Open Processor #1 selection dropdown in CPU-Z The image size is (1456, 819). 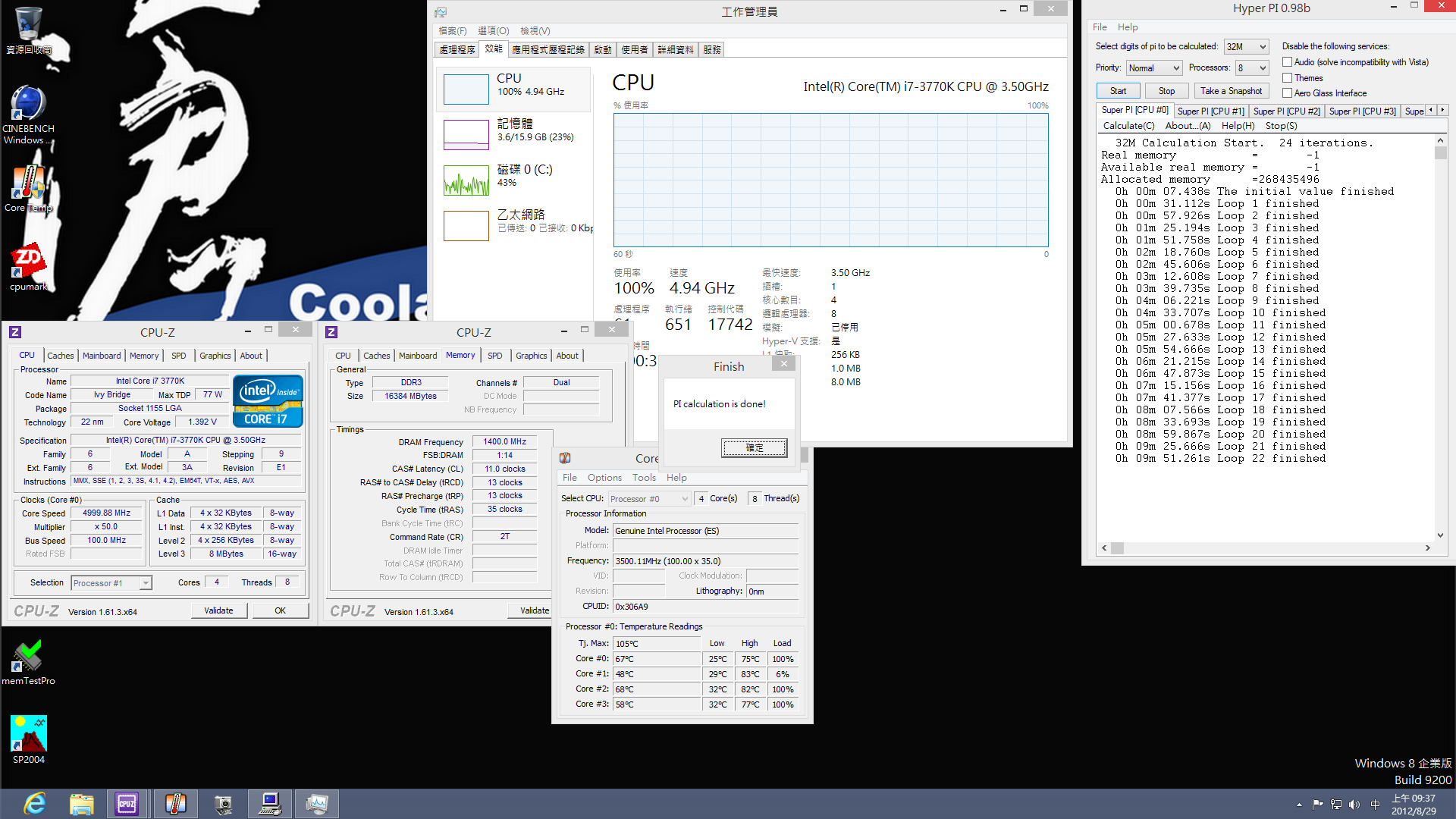click(x=111, y=582)
